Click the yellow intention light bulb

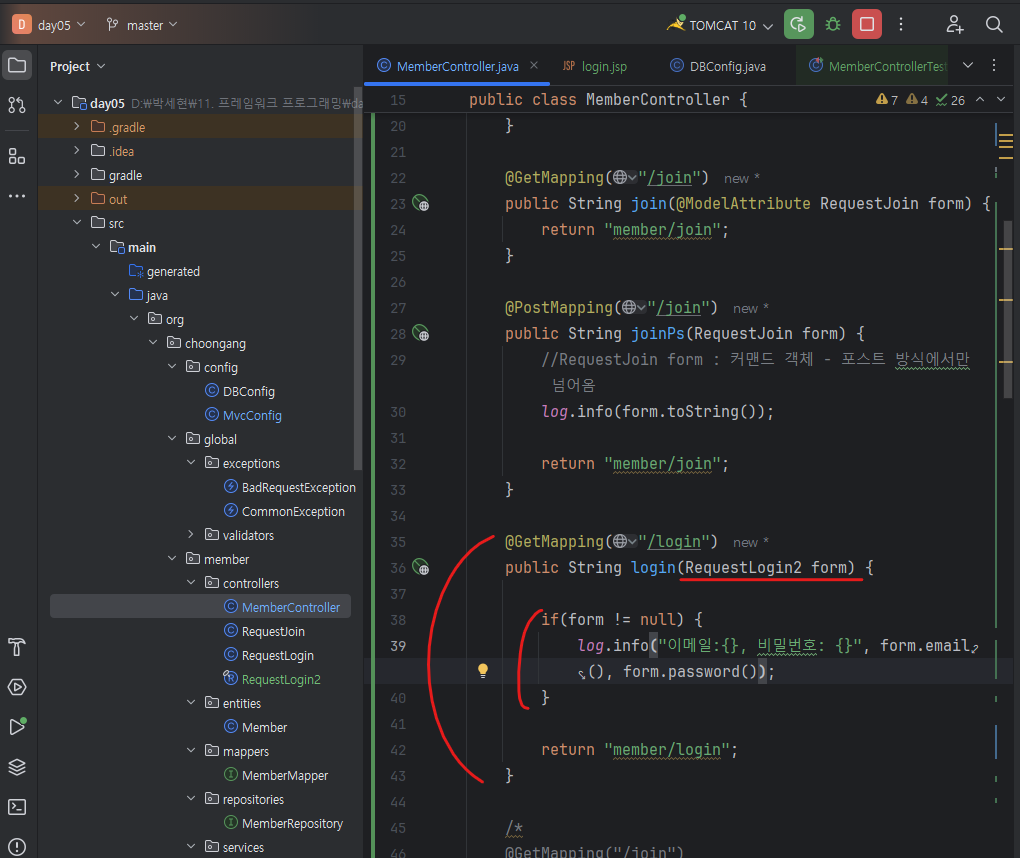tap(483, 671)
